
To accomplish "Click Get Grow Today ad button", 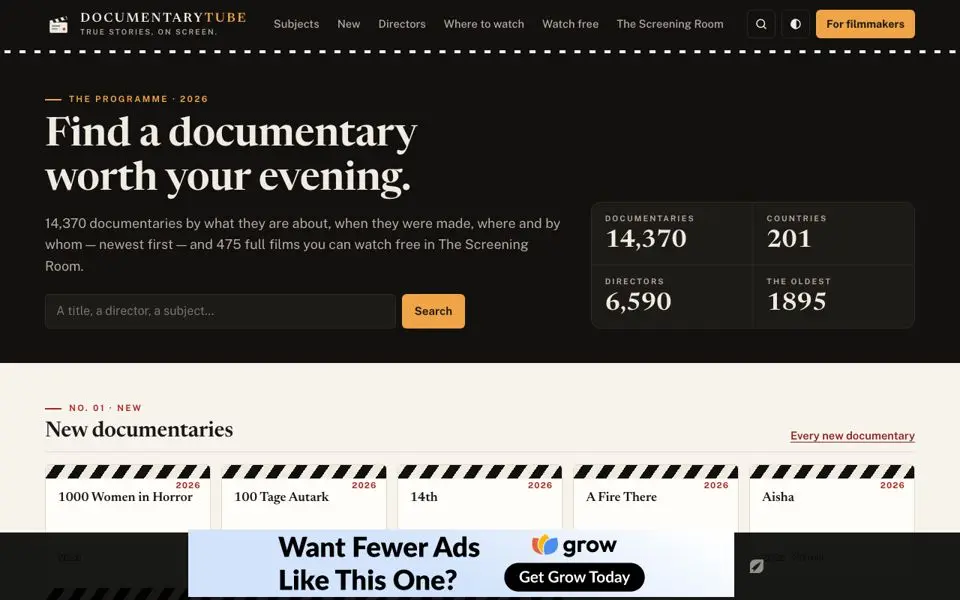I will (574, 577).
